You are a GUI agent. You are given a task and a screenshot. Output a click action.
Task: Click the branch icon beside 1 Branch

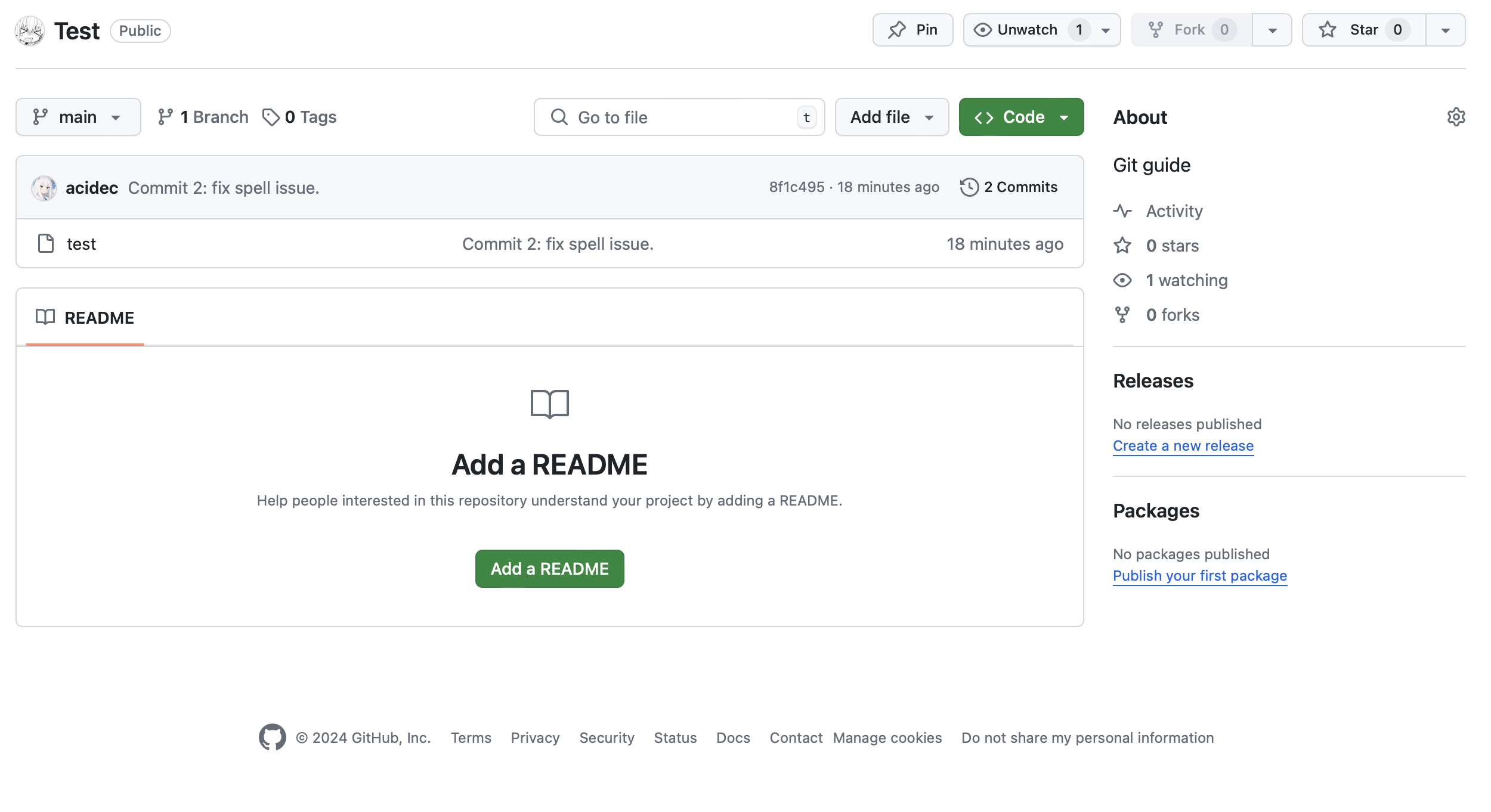pos(165,117)
